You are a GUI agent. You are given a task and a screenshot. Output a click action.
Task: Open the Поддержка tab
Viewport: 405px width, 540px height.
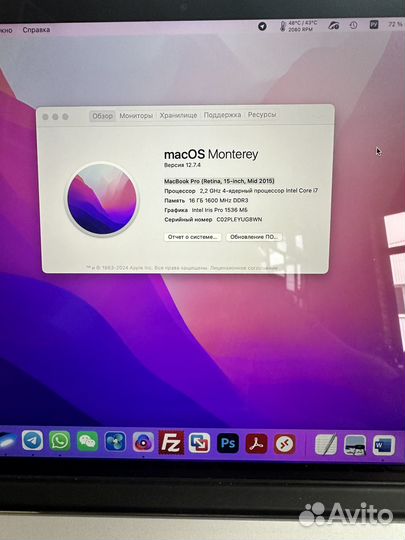point(222,115)
